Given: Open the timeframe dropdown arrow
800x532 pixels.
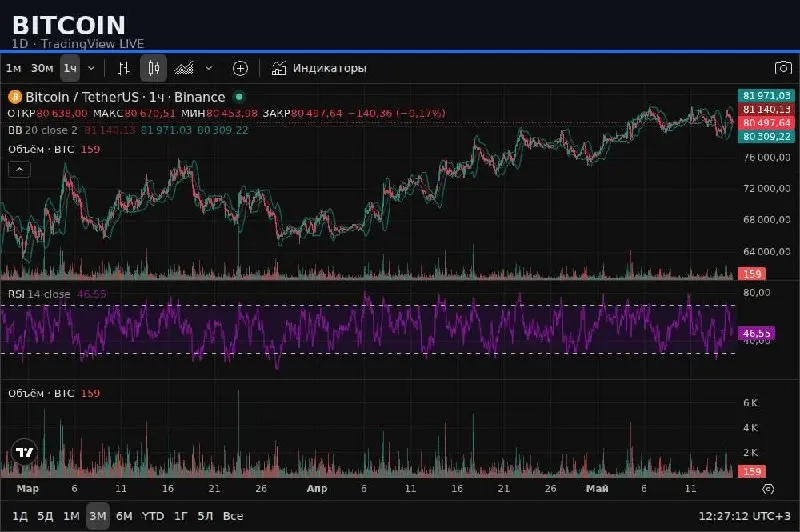Looking at the screenshot, I should [91, 68].
